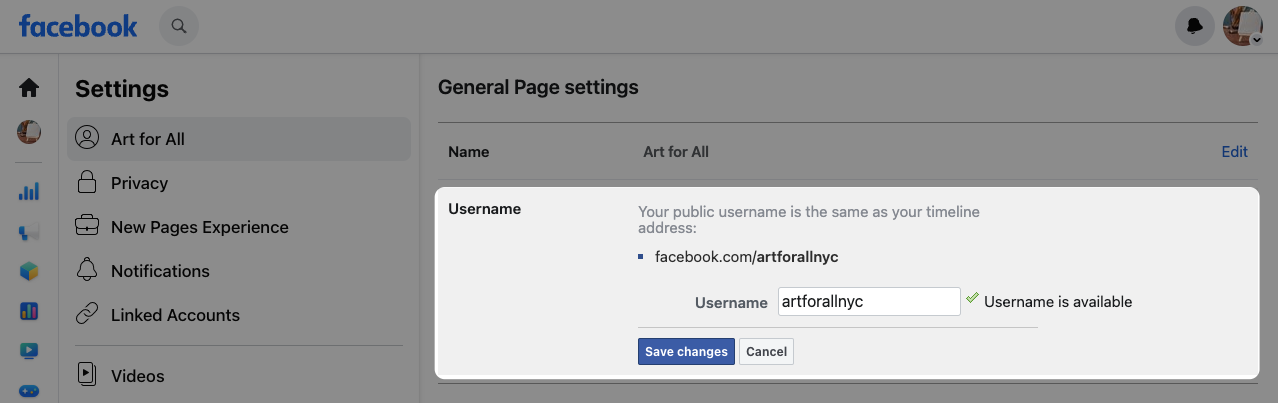
Task: Select Art for All in Settings
Action: [239, 139]
